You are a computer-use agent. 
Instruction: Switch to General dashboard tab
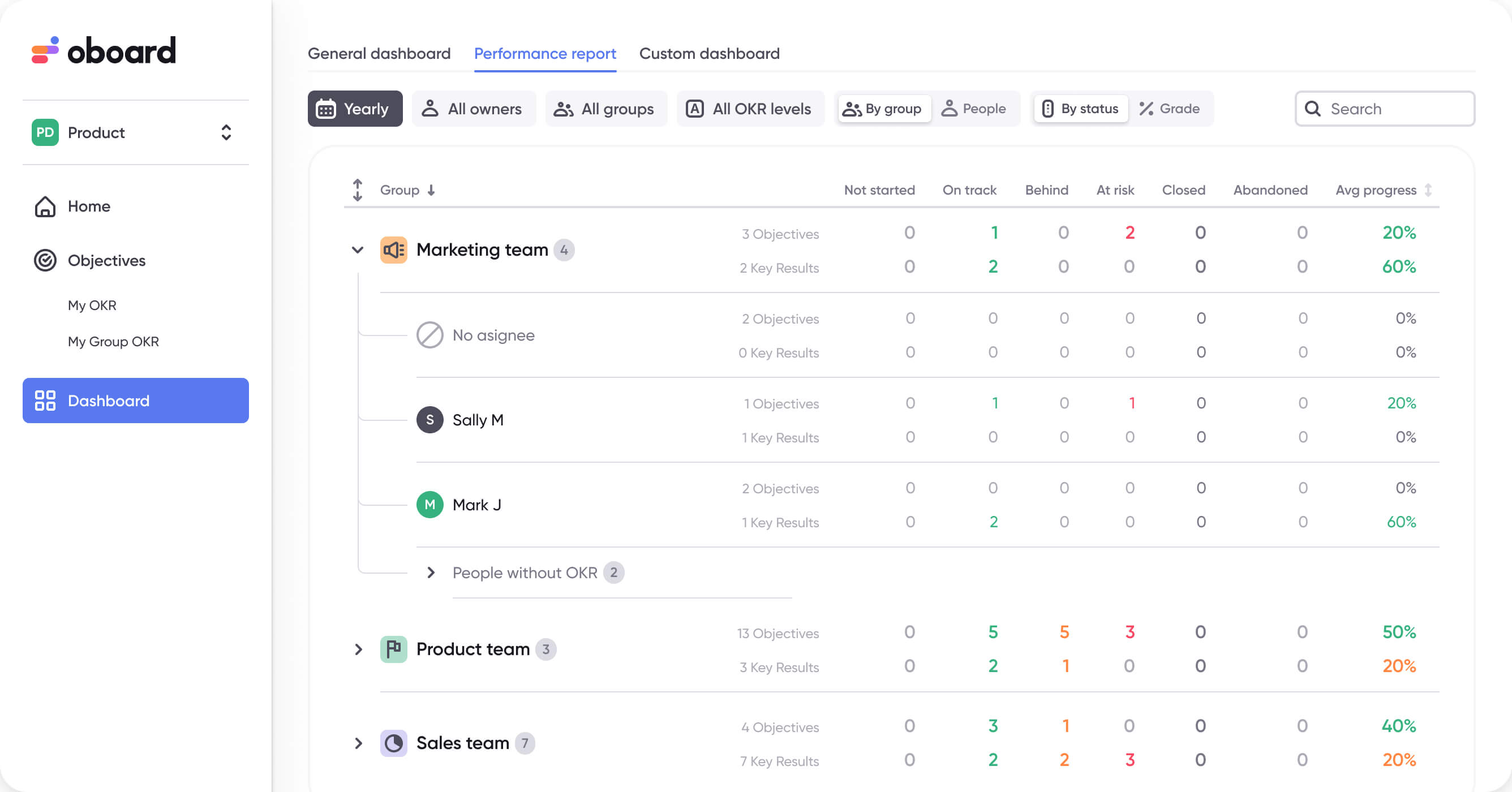379,53
